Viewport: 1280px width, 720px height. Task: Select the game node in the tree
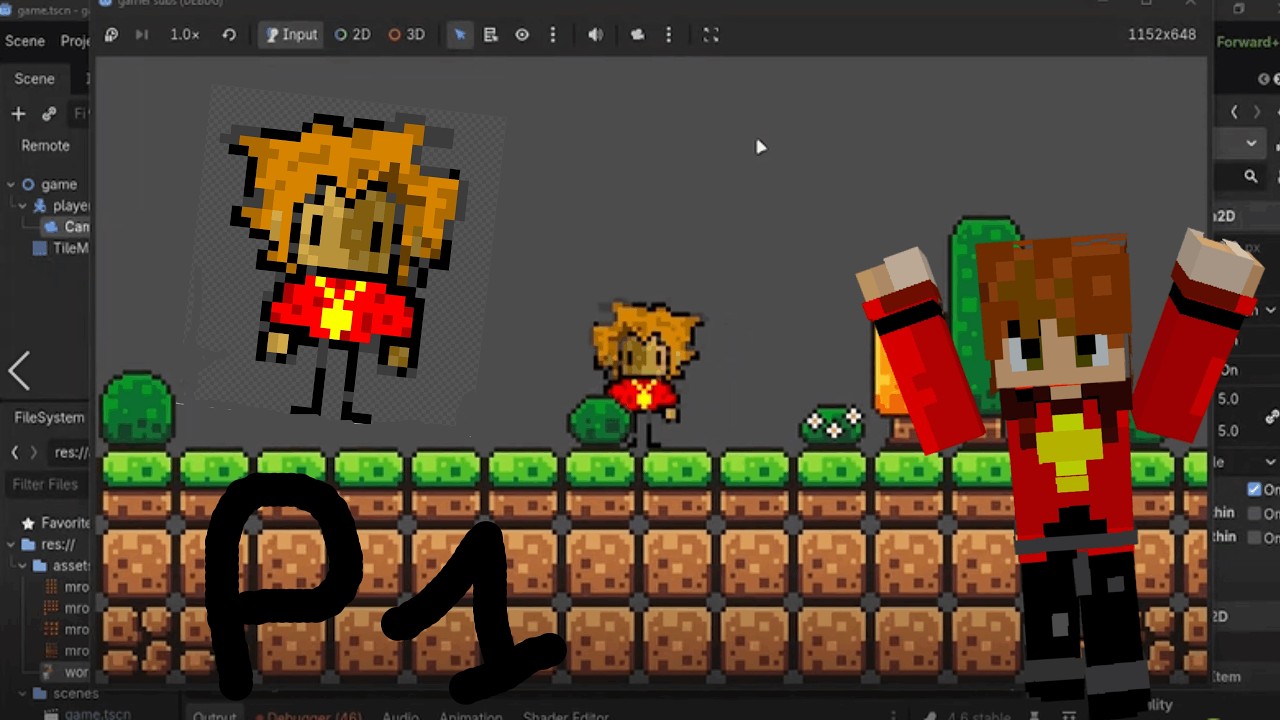point(58,184)
